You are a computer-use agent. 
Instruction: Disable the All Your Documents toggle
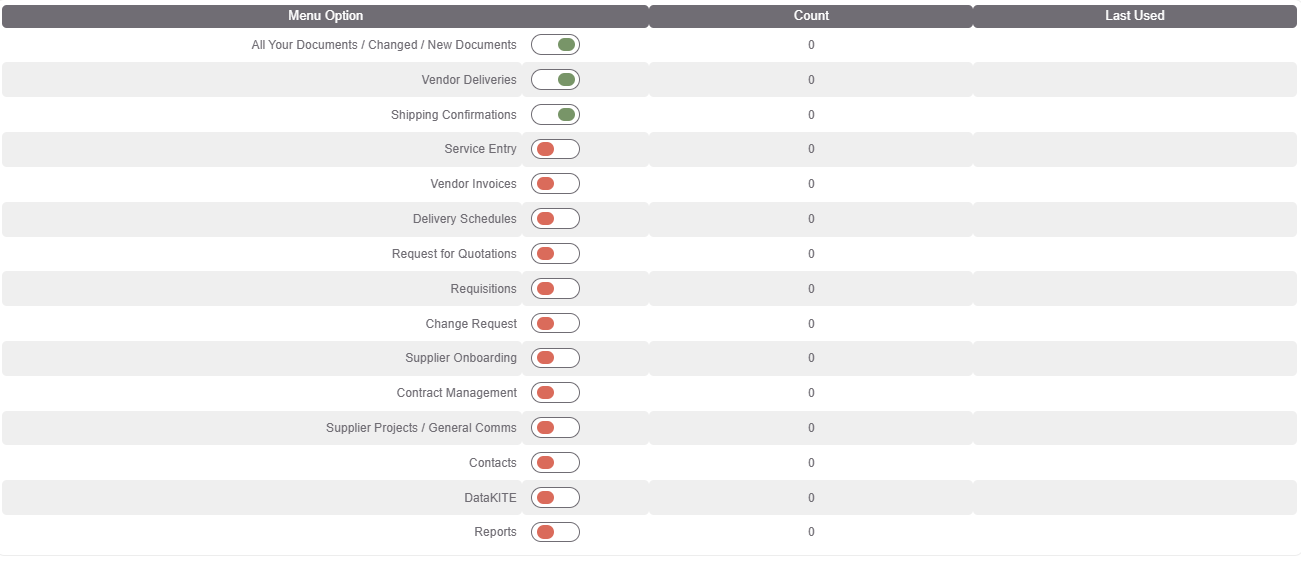(x=555, y=45)
